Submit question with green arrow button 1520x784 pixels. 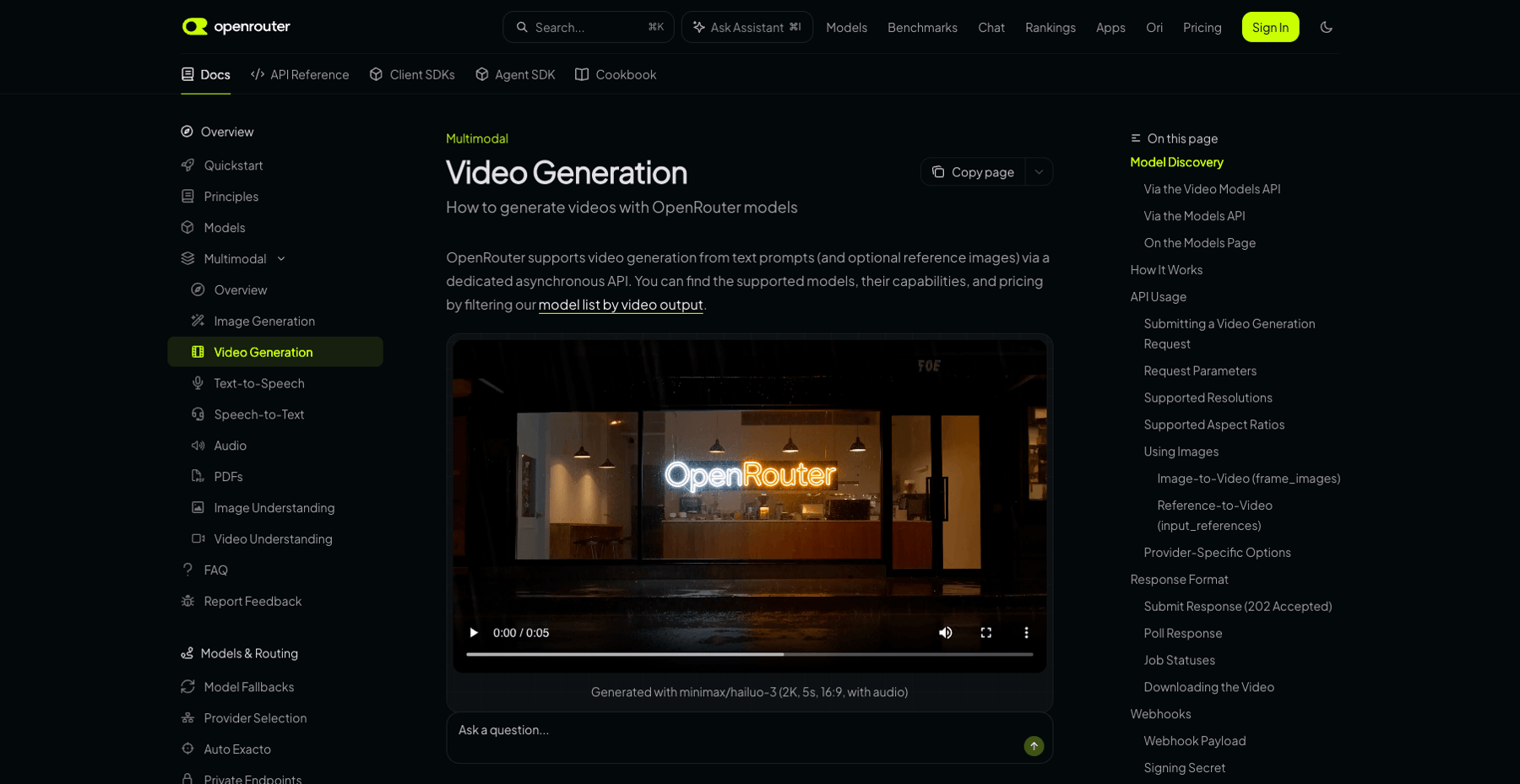1034,746
